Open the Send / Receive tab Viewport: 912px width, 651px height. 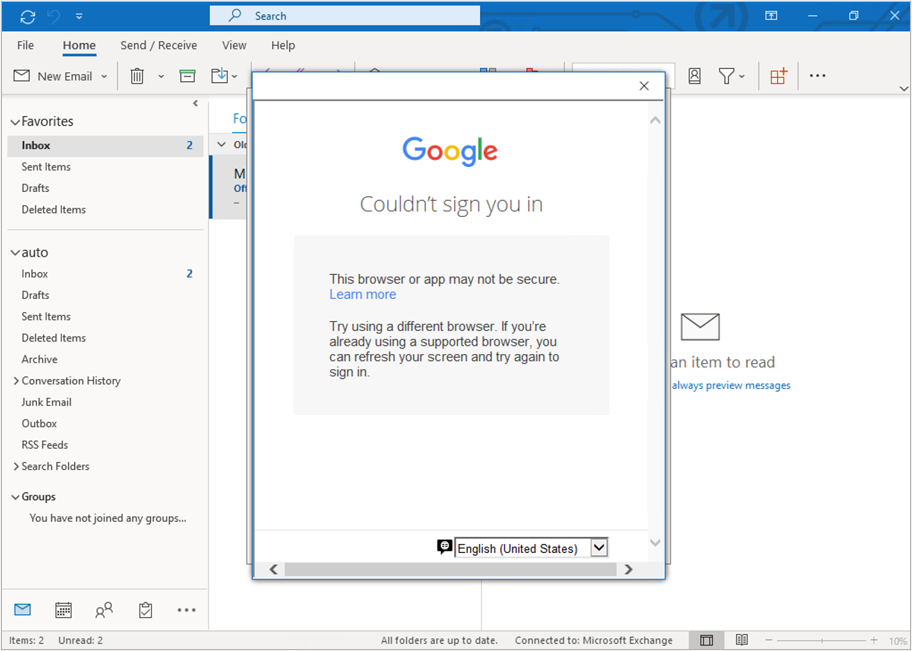tap(158, 45)
